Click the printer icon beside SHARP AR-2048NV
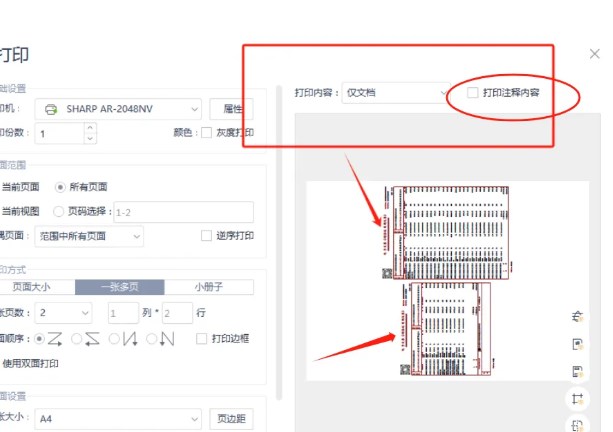Viewport: 613px width, 432px height. tap(51, 109)
